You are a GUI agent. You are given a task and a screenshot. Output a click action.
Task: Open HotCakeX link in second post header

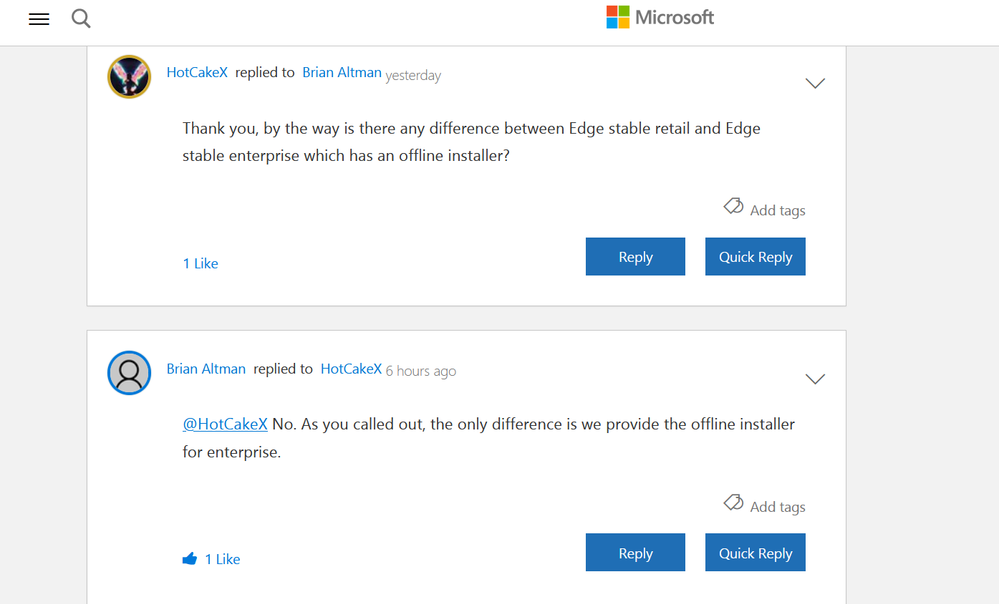pyautogui.click(x=351, y=369)
